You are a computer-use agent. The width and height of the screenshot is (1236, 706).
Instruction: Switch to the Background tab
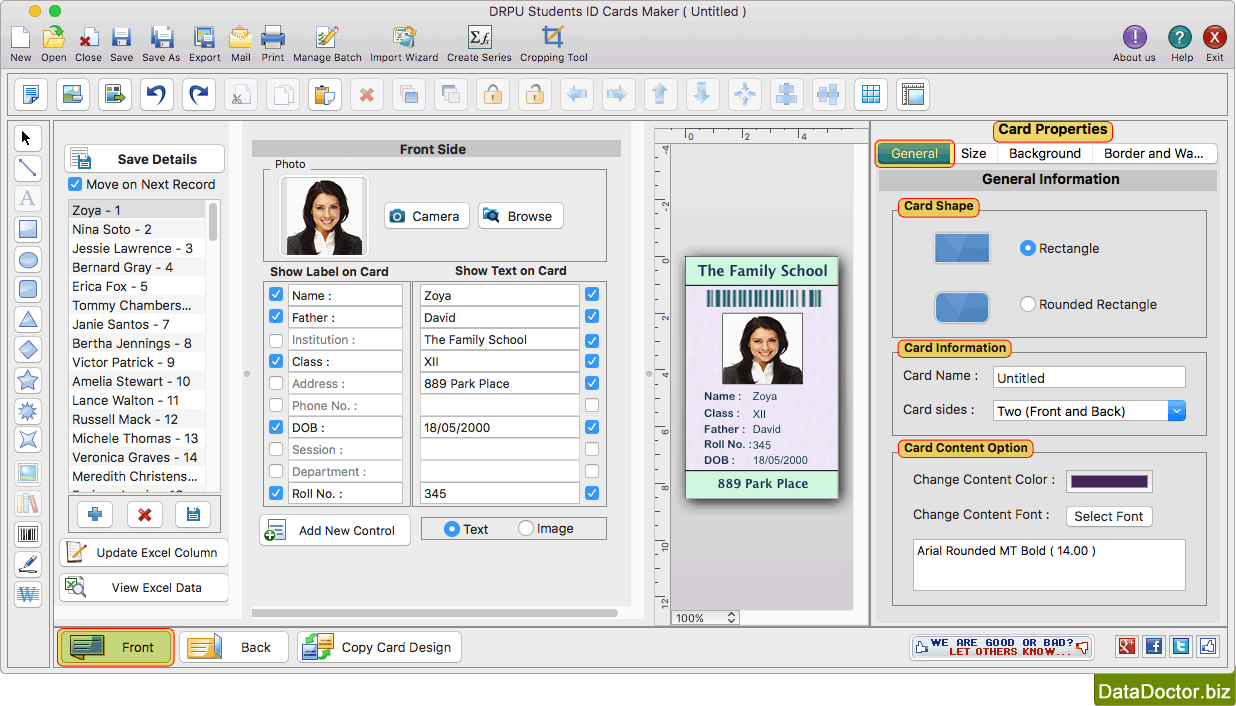point(1045,153)
